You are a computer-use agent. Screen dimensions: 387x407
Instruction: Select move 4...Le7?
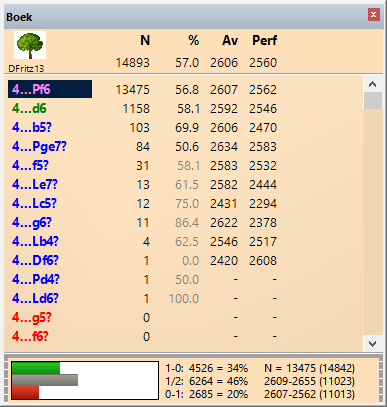pos(35,184)
